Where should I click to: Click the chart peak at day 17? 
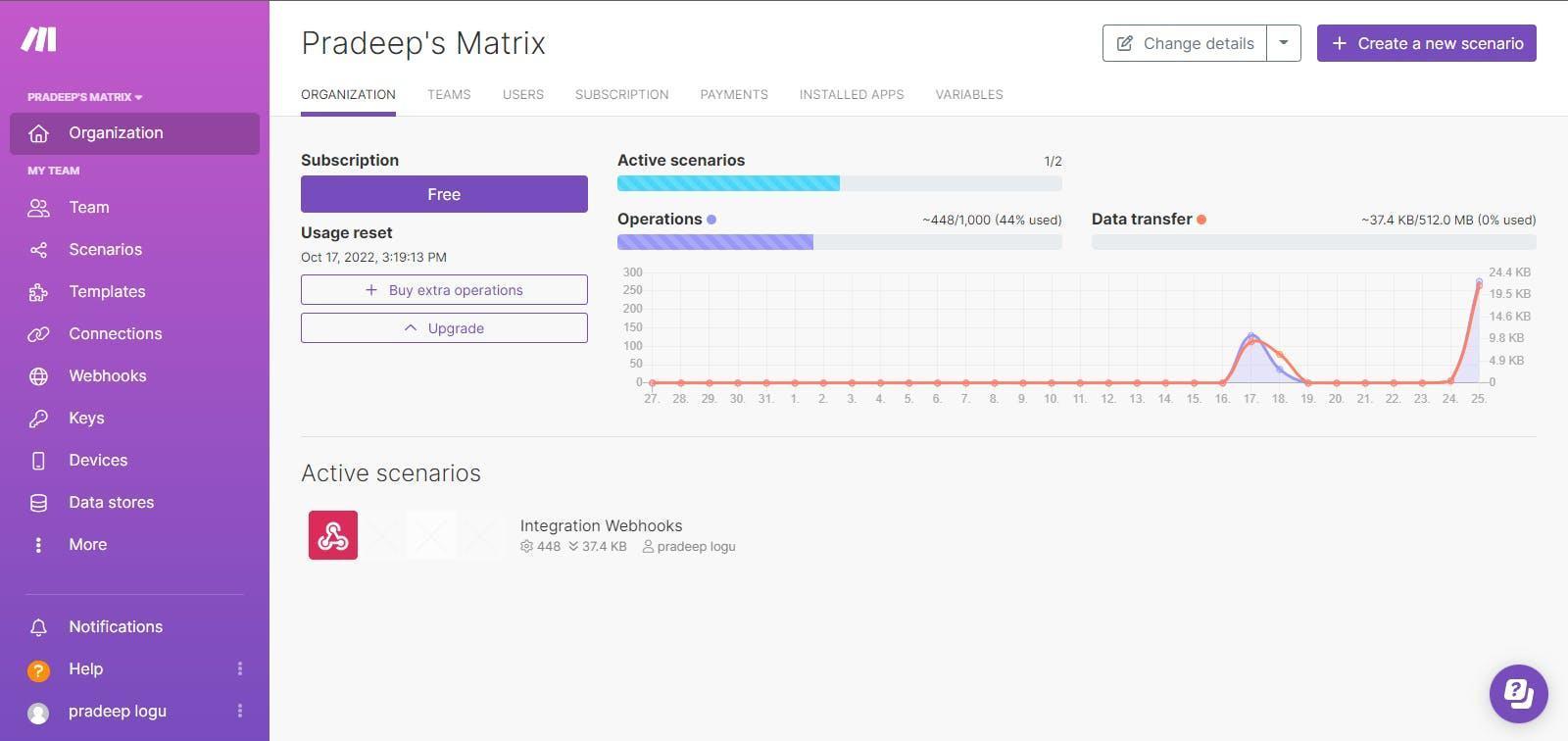coord(1251,336)
